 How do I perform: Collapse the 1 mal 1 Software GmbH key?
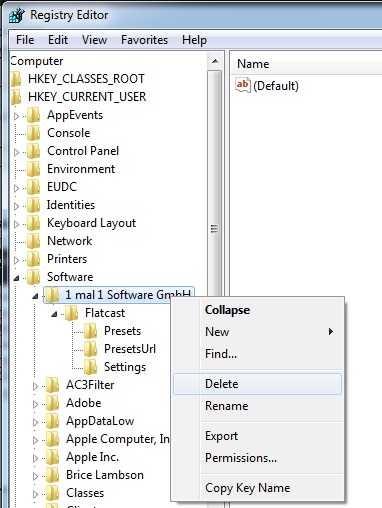(x=35, y=296)
